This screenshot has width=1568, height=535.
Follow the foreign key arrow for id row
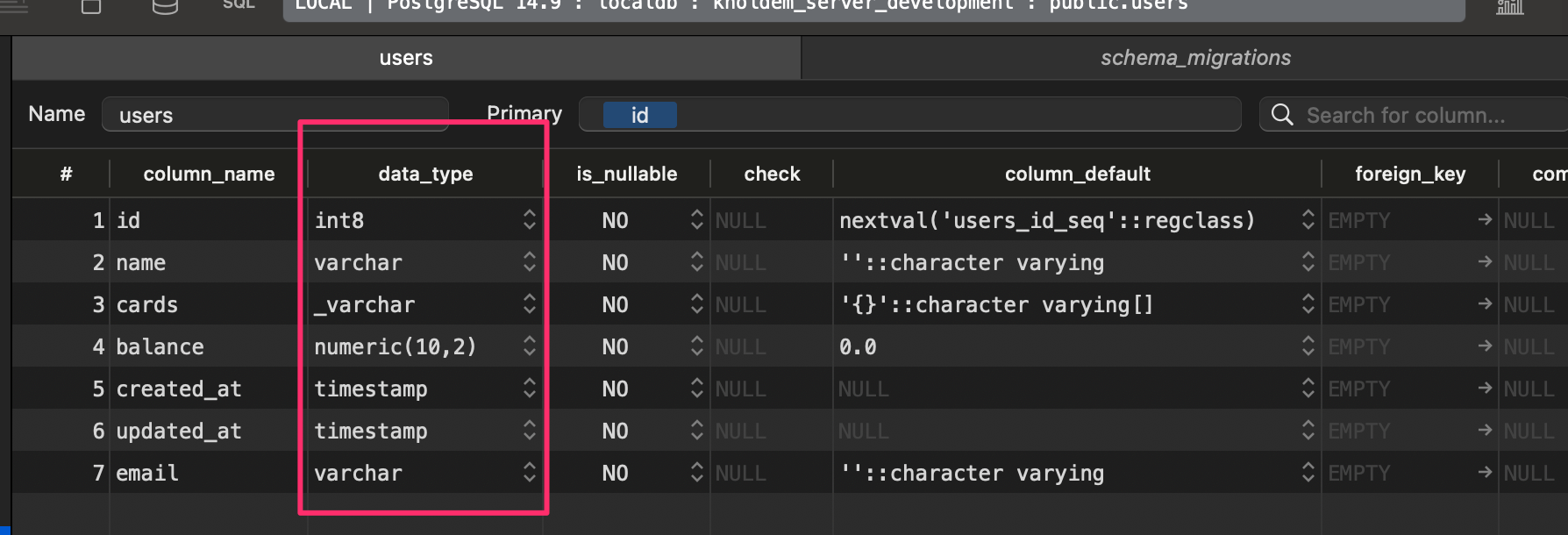tap(1485, 220)
